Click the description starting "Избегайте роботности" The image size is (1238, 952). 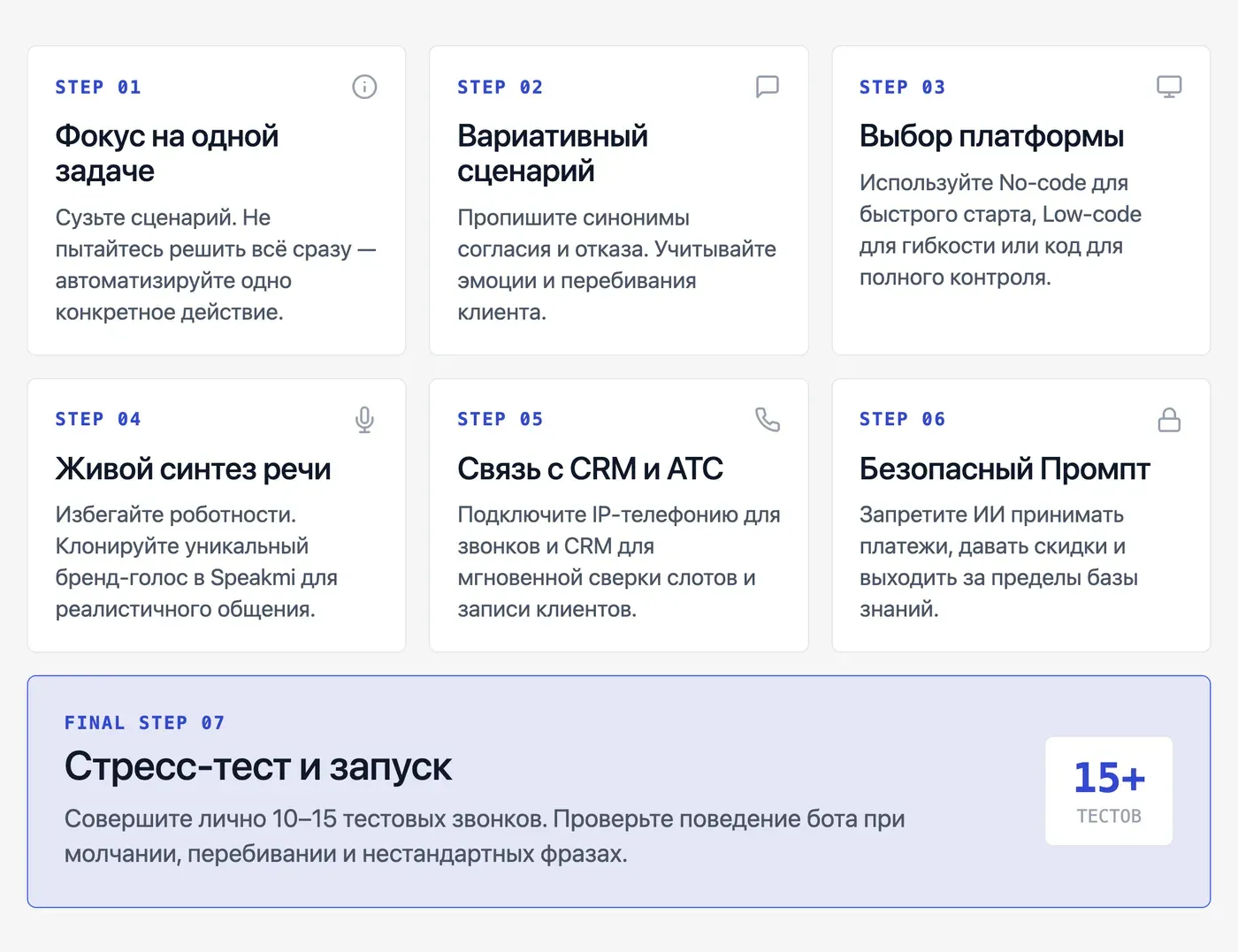pyautogui.click(x=196, y=562)
